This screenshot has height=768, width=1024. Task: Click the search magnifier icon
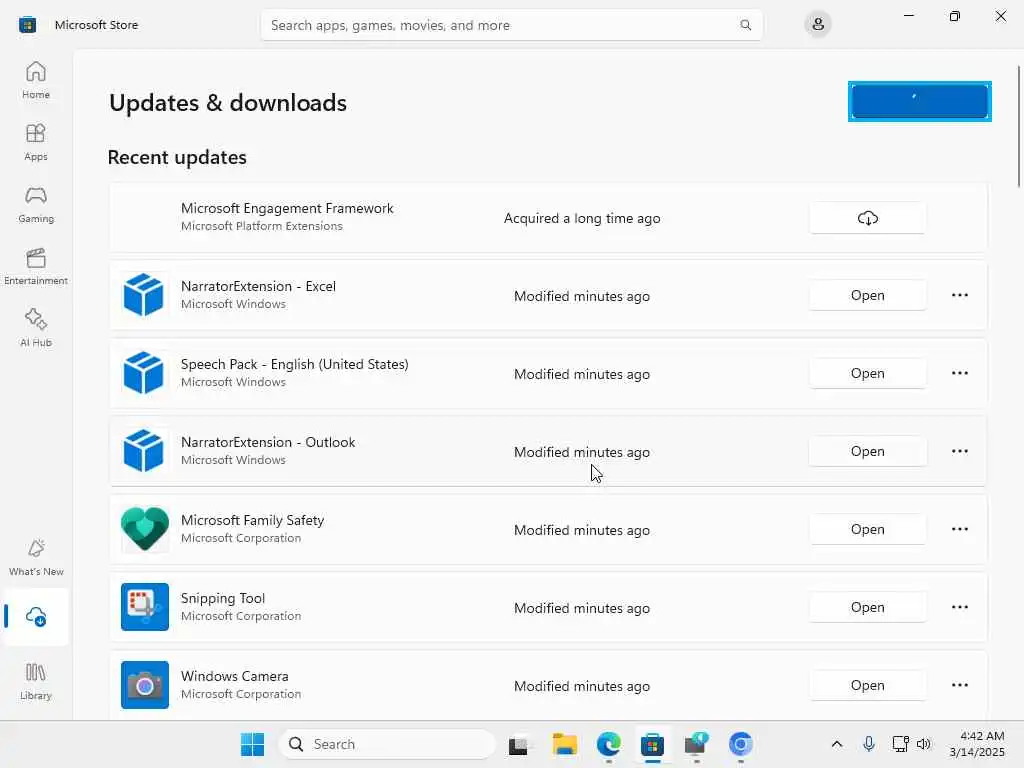point(745,25)
